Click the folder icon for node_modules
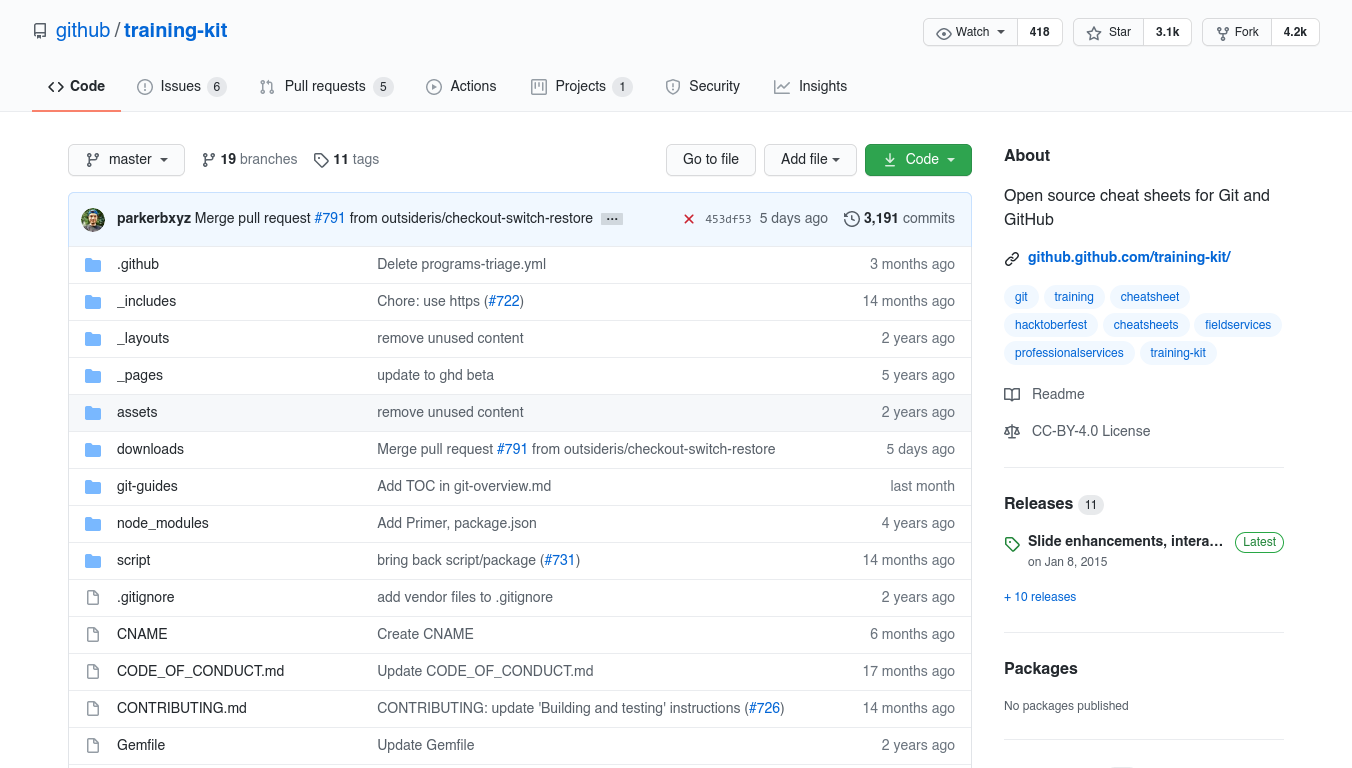The height and width of the screenshot is (768, 1352). pyautogui.click(x=93, y=523)
